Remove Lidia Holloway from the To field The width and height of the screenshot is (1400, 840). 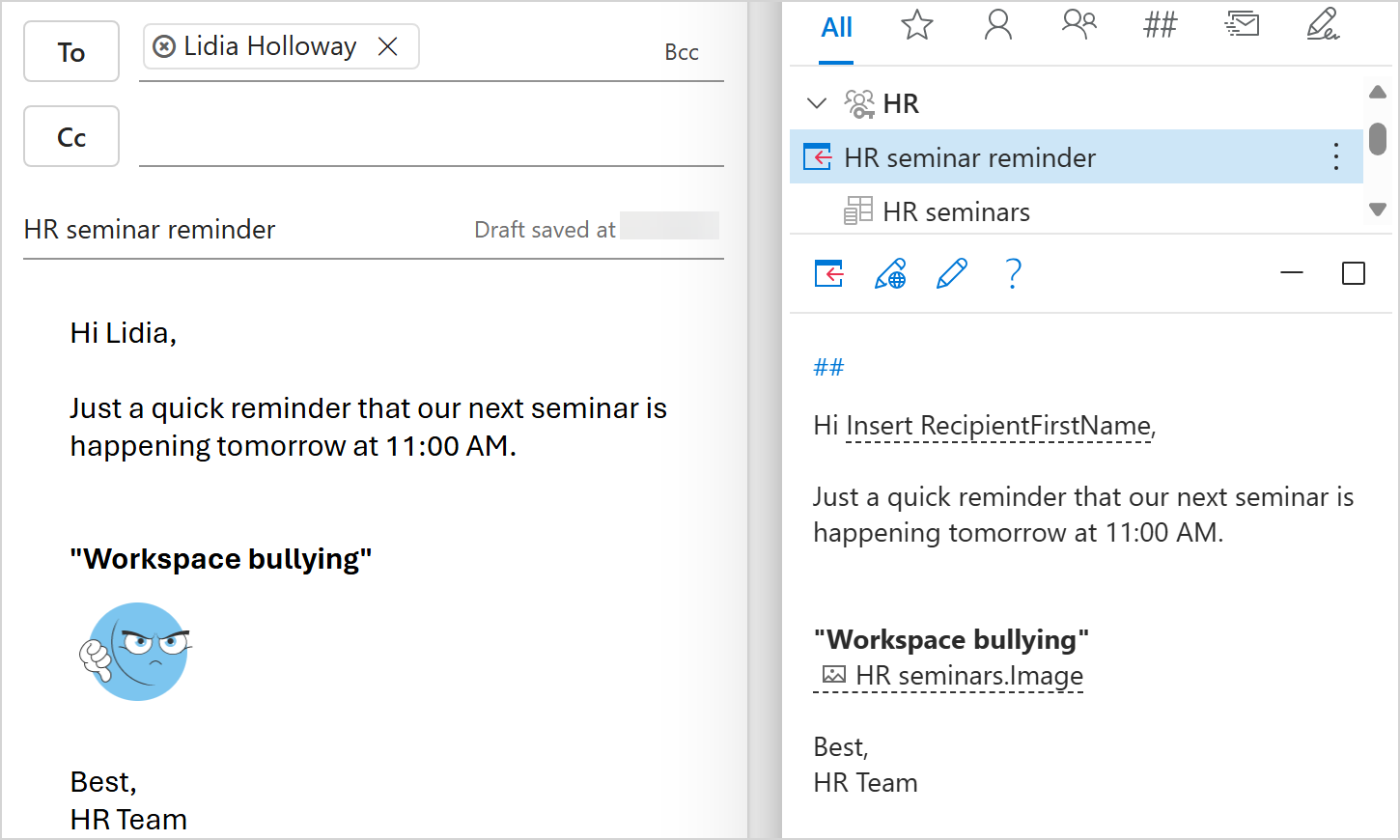(389, 45)
